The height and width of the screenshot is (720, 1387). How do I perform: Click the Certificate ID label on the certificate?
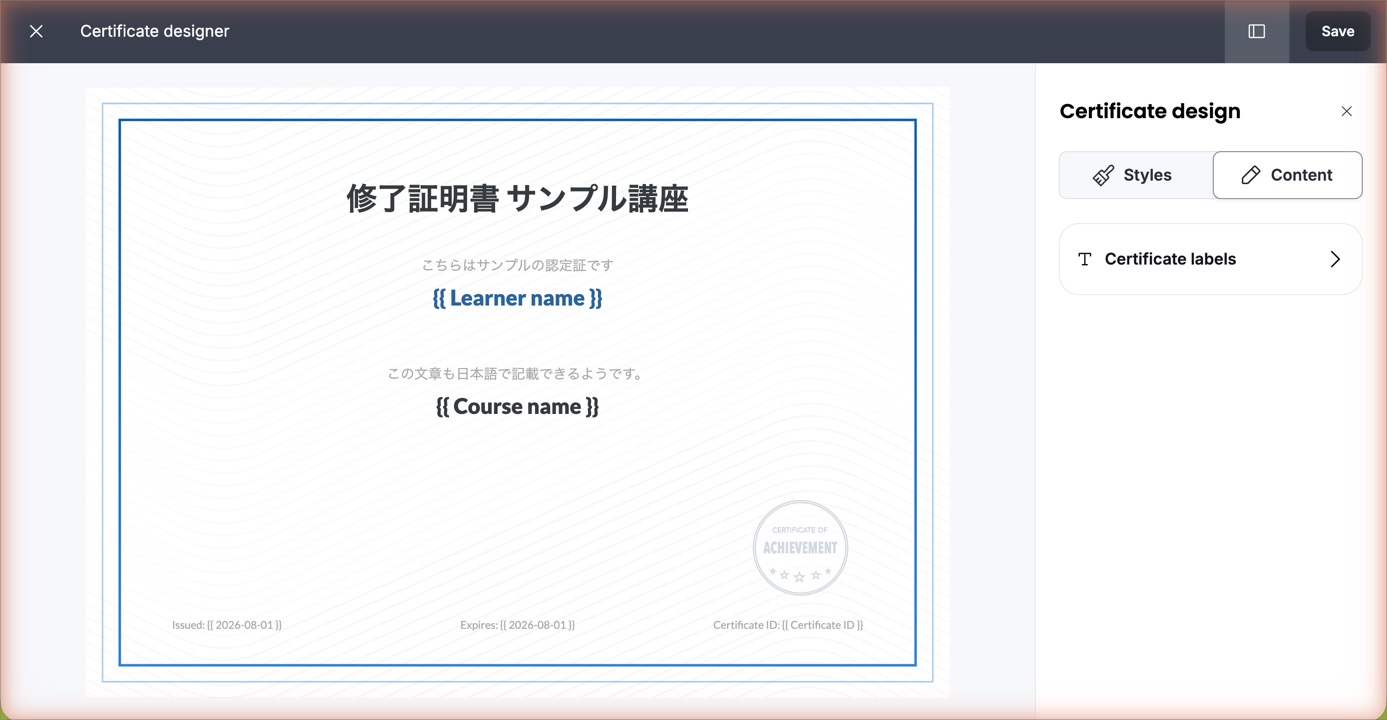[788, 625]
